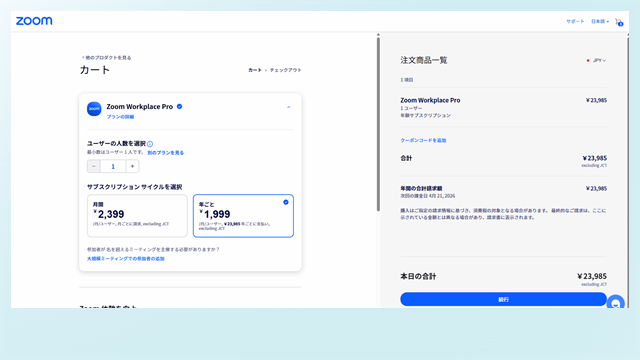Click the user quantity field showing 1
640x360 pixels.
pos(113,166)
